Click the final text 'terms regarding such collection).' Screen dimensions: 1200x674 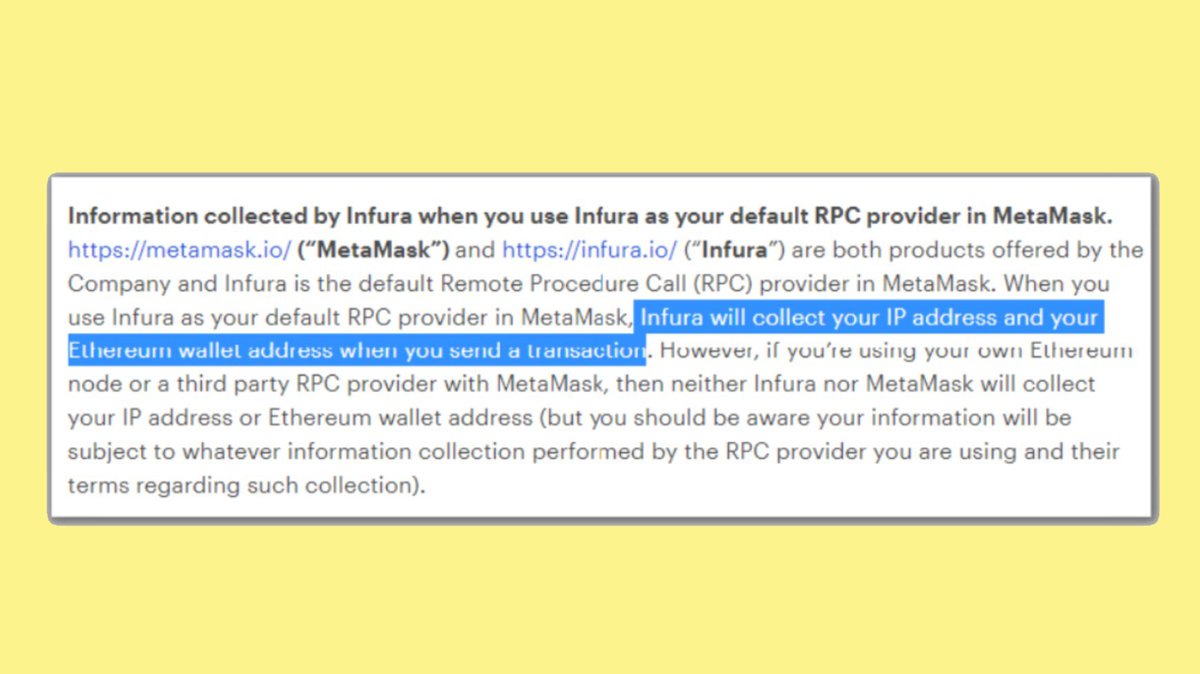[247, 486]
